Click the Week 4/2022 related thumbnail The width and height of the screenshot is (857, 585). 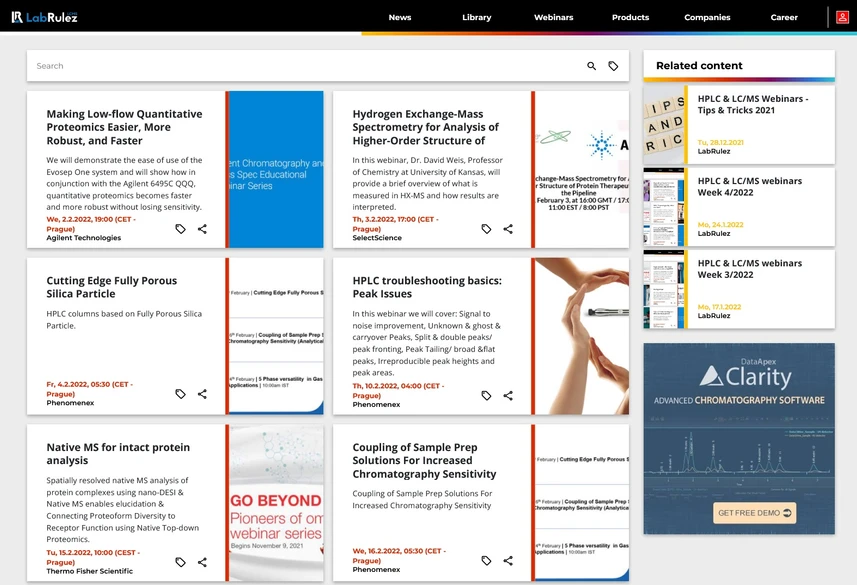point(664,207)
